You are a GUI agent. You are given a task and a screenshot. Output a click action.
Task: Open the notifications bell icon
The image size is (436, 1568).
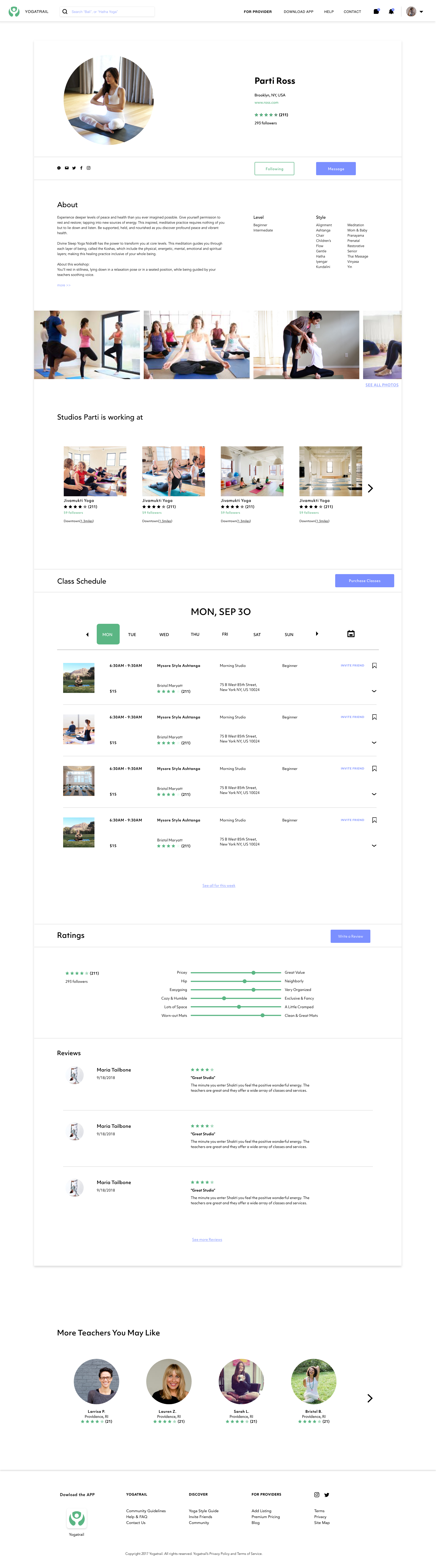(x=391, y=12)
